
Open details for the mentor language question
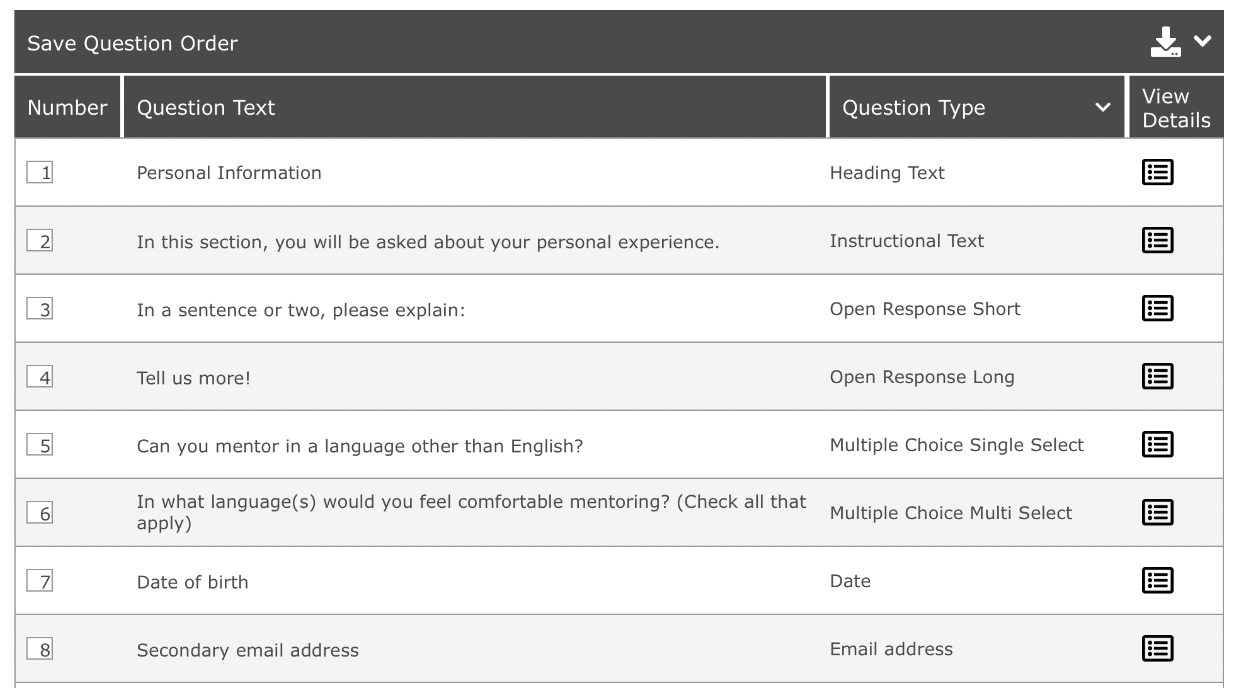tap(1158, 444)
